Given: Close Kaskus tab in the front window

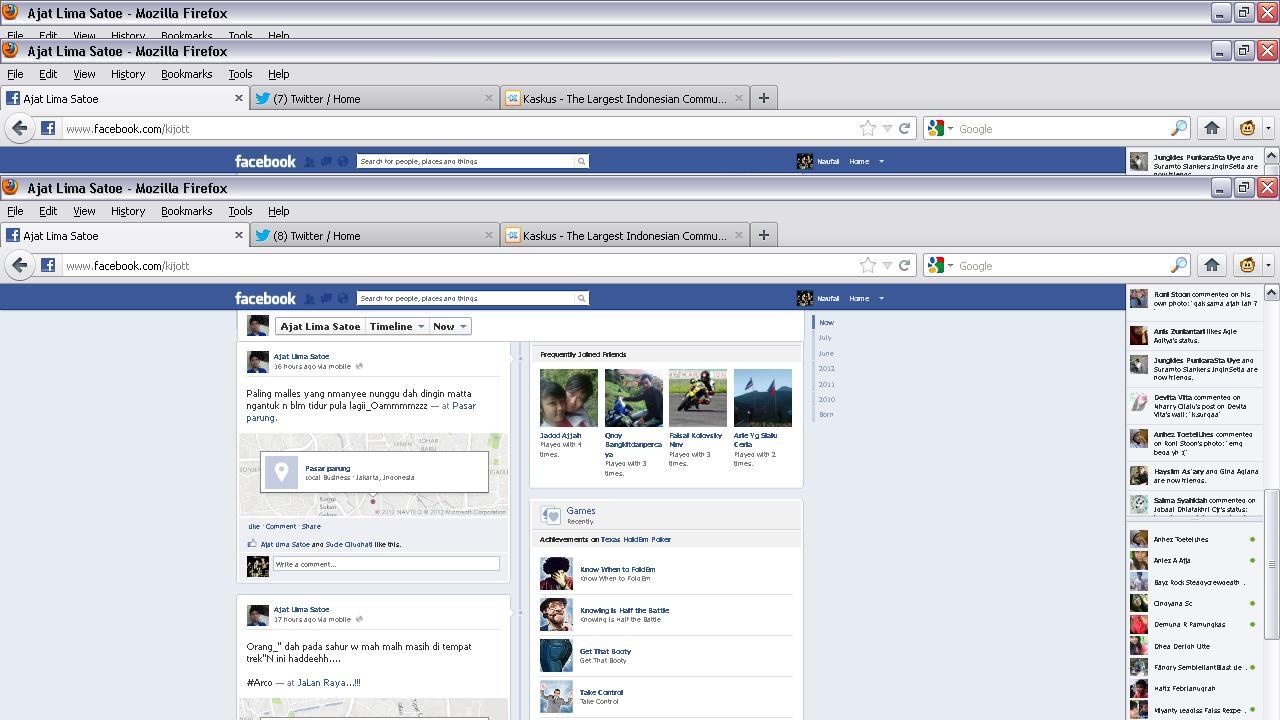Looking at the screenshot, I should 739,235.
